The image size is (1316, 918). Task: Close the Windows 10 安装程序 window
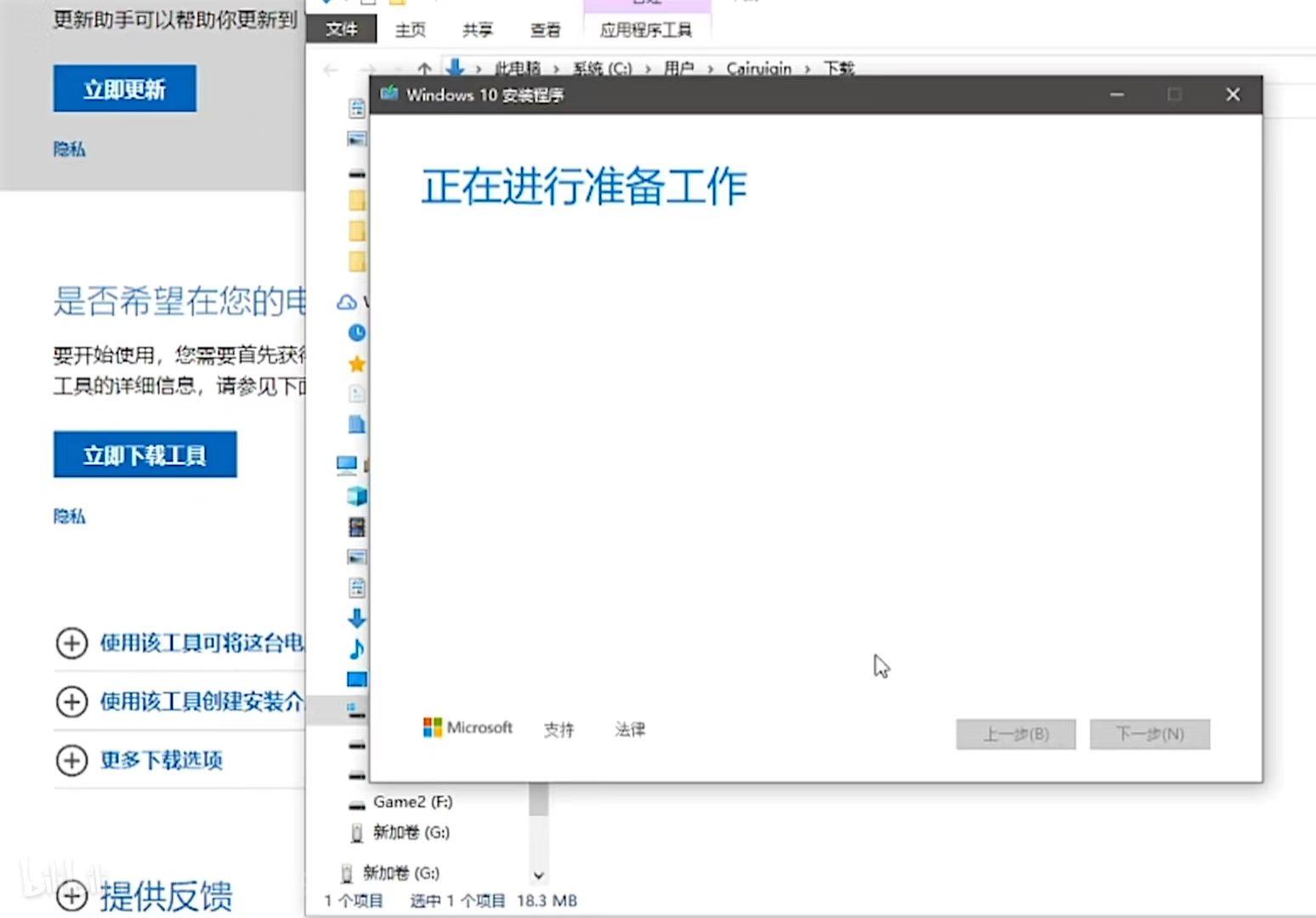(1233, 94)
